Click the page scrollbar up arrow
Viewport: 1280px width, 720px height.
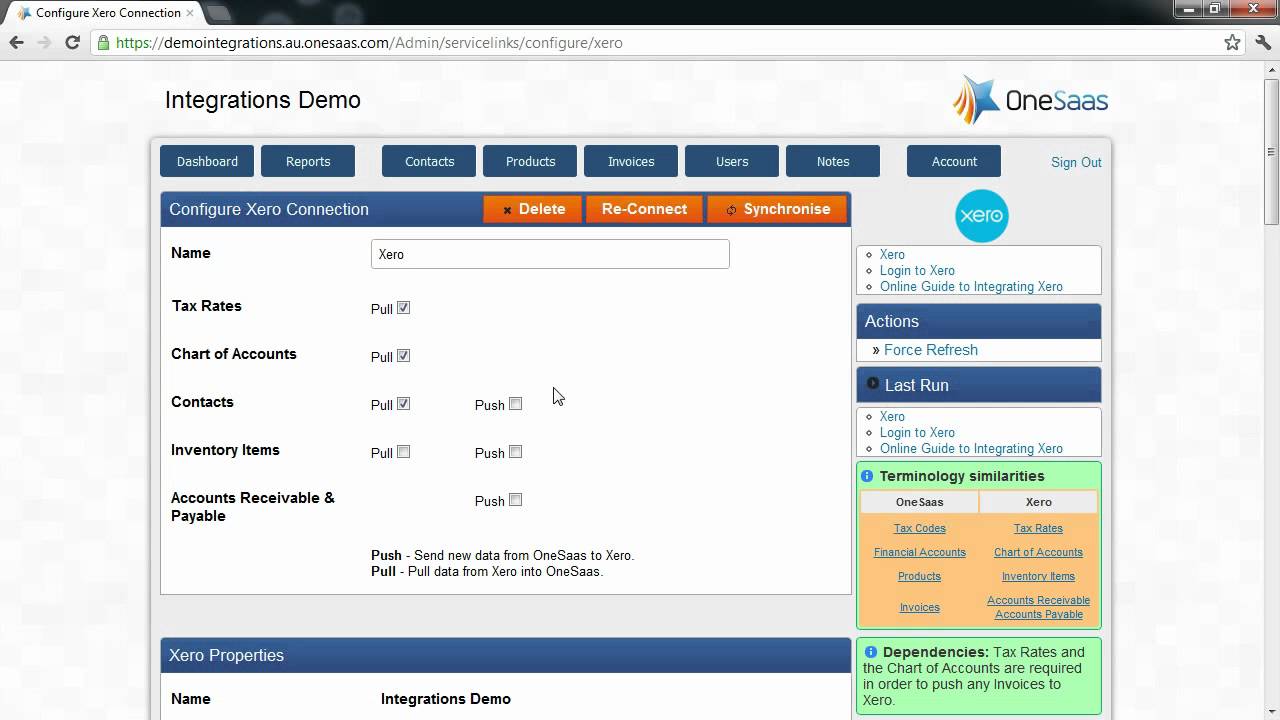[1272, 69]
